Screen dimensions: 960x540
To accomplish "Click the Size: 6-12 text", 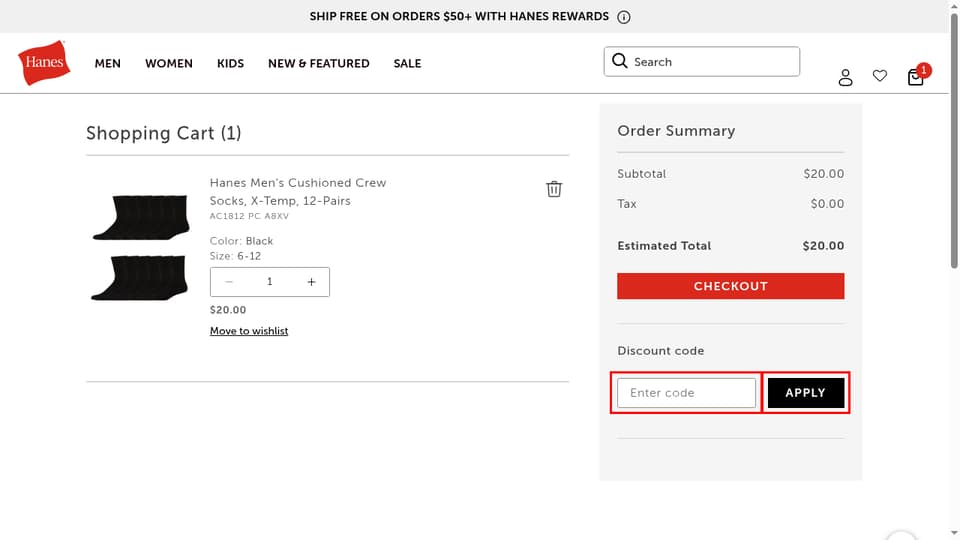I will (x=235, y=256).
